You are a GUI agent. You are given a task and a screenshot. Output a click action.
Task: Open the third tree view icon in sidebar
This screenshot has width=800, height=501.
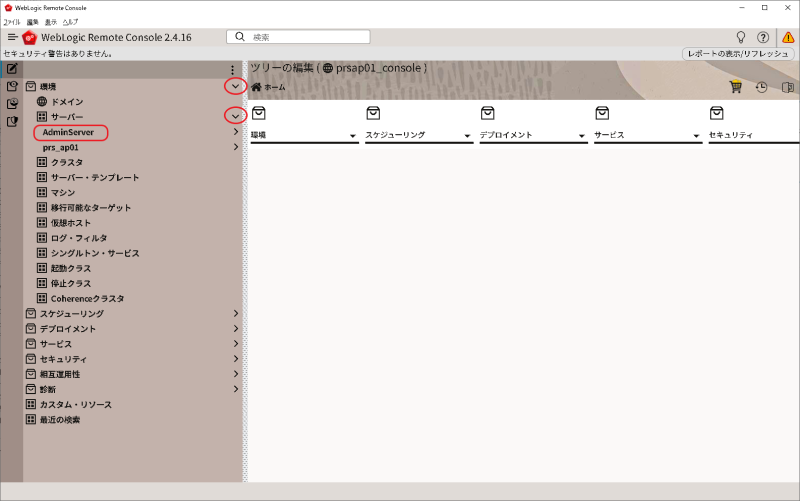click(12, 104)
